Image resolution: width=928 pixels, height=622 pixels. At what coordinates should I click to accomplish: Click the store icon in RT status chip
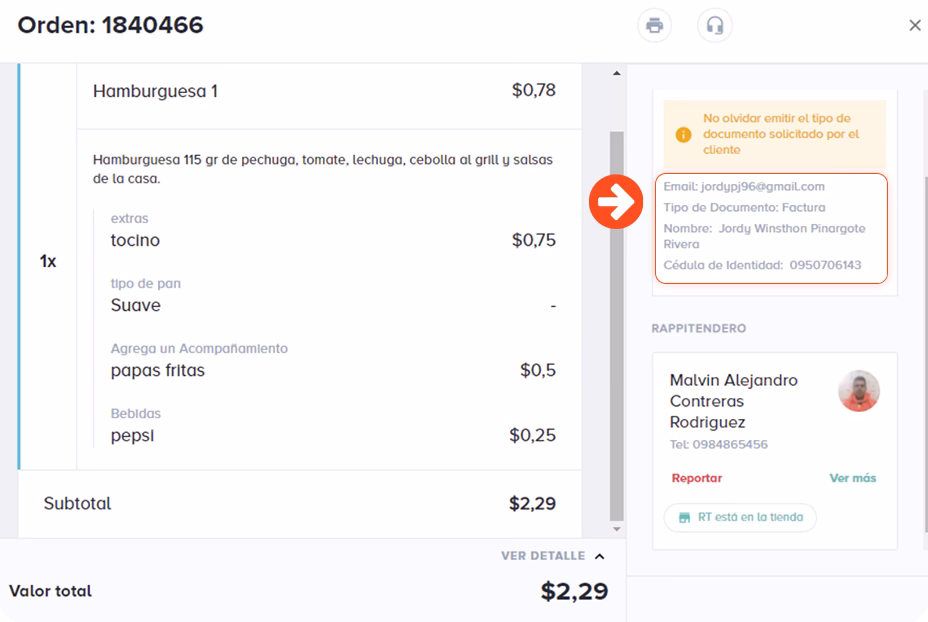tap(684, 518)
